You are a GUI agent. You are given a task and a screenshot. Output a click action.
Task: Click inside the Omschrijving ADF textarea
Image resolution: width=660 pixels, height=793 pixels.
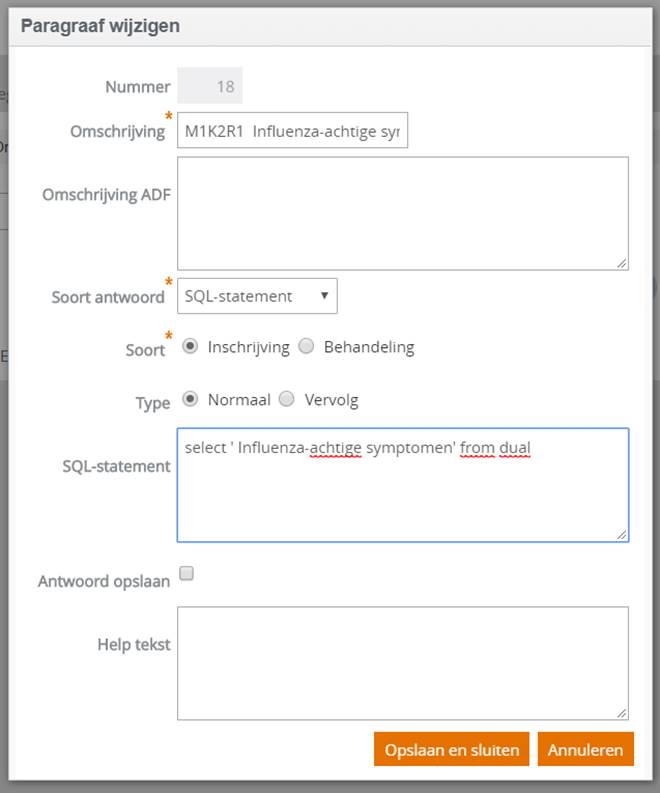(403, 213)
